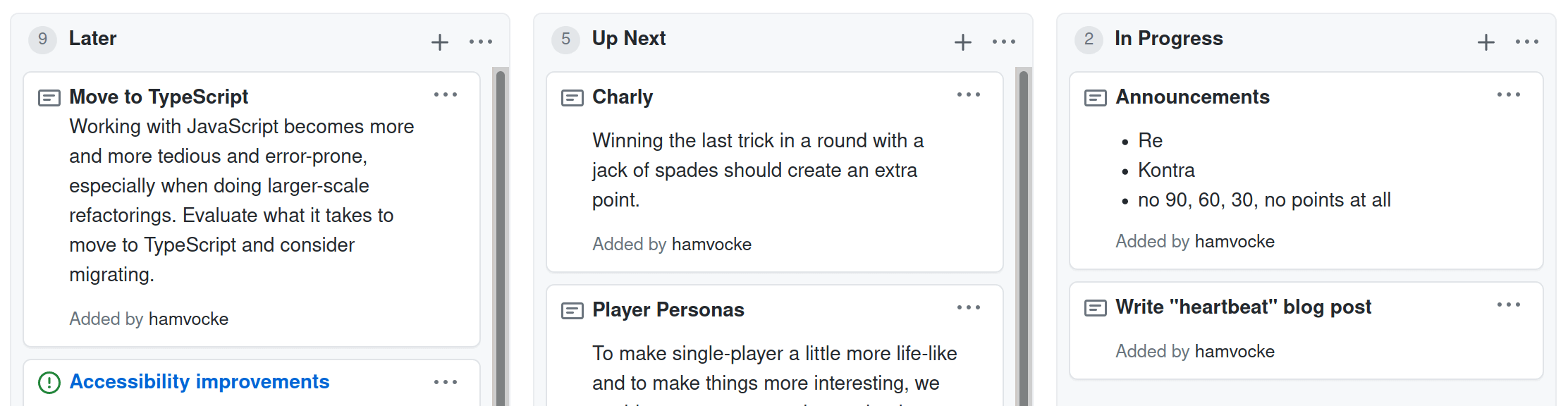Open the Later column options menu
This screenshot has width=1568, height=406.
[x=481, y=42]
